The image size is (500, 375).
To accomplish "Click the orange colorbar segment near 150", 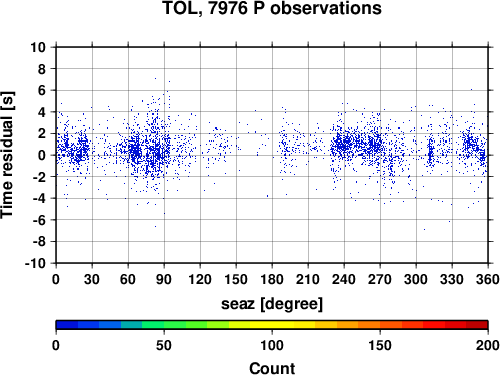I will click(380, 325).
